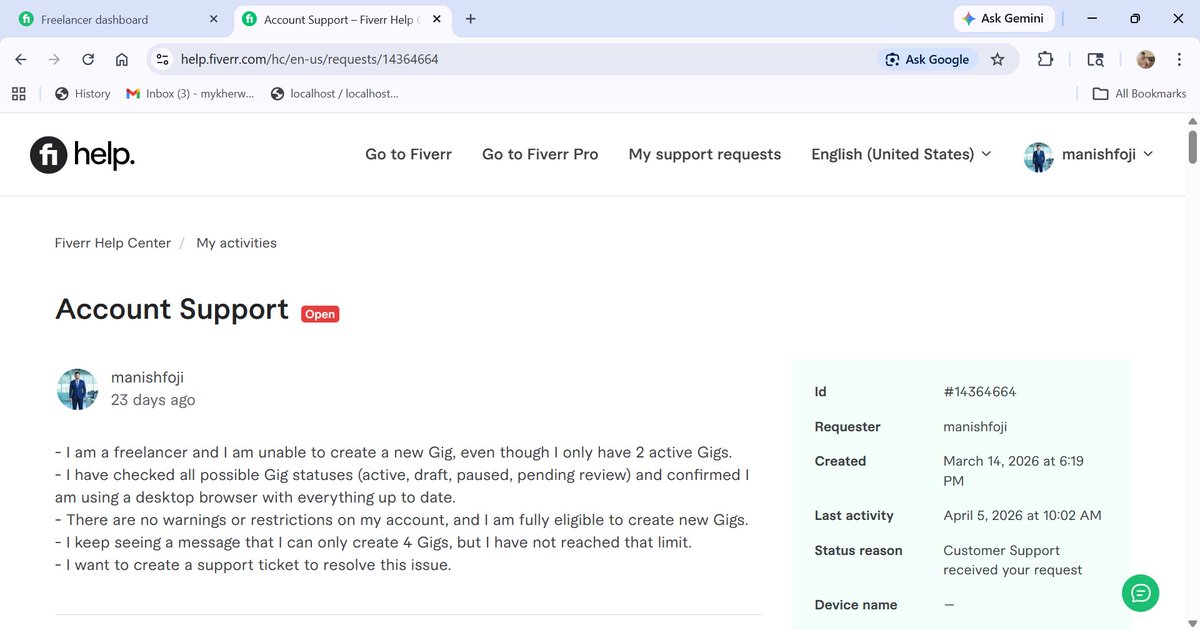Click the Created date March 14, 2026
Image resolution: width=1200 pixels, height=630 pixels.
pyautogui.click(x=1013, y=471)
